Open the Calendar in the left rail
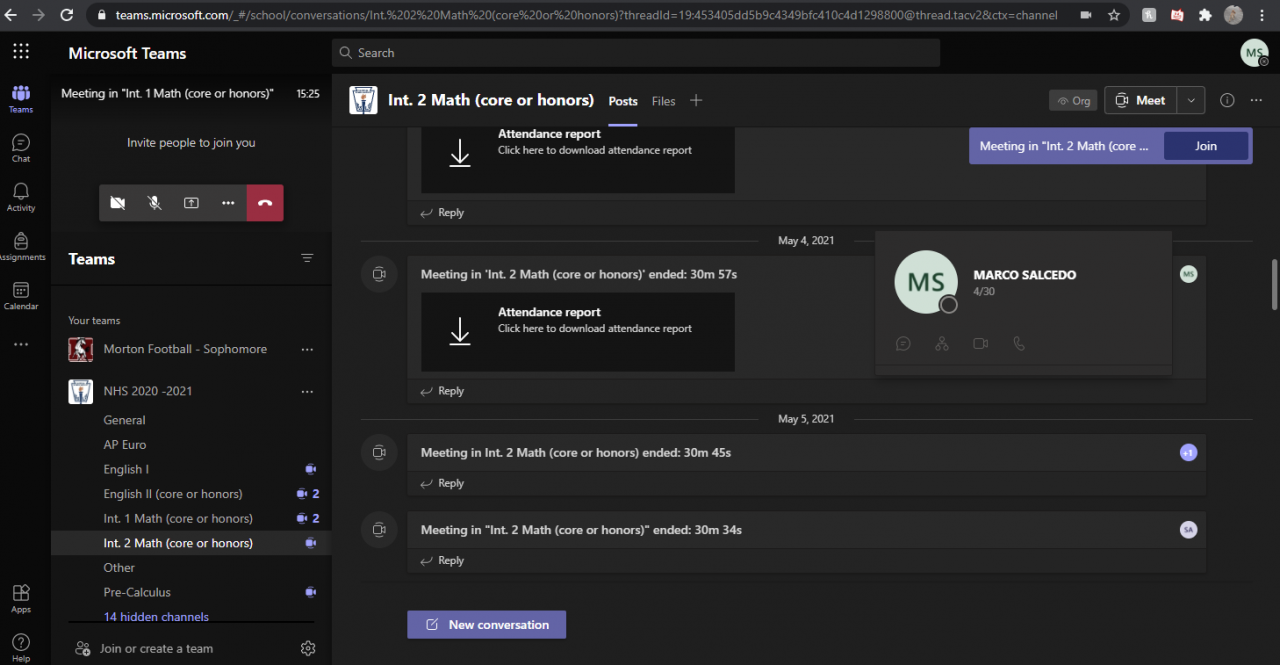 (21, 295)
